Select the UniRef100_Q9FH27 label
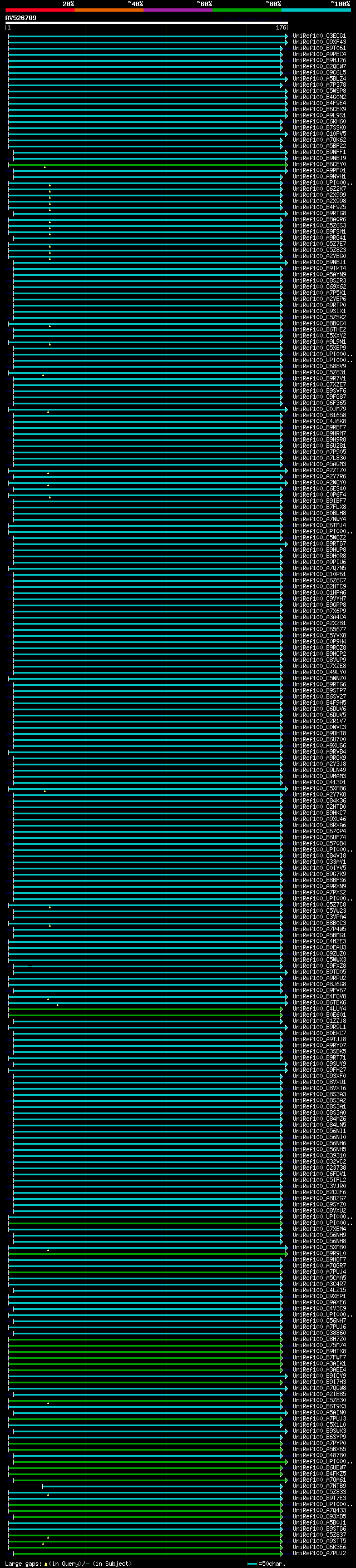The image size is (356, 1568). pyautogui.click(x=319, y=1070)
